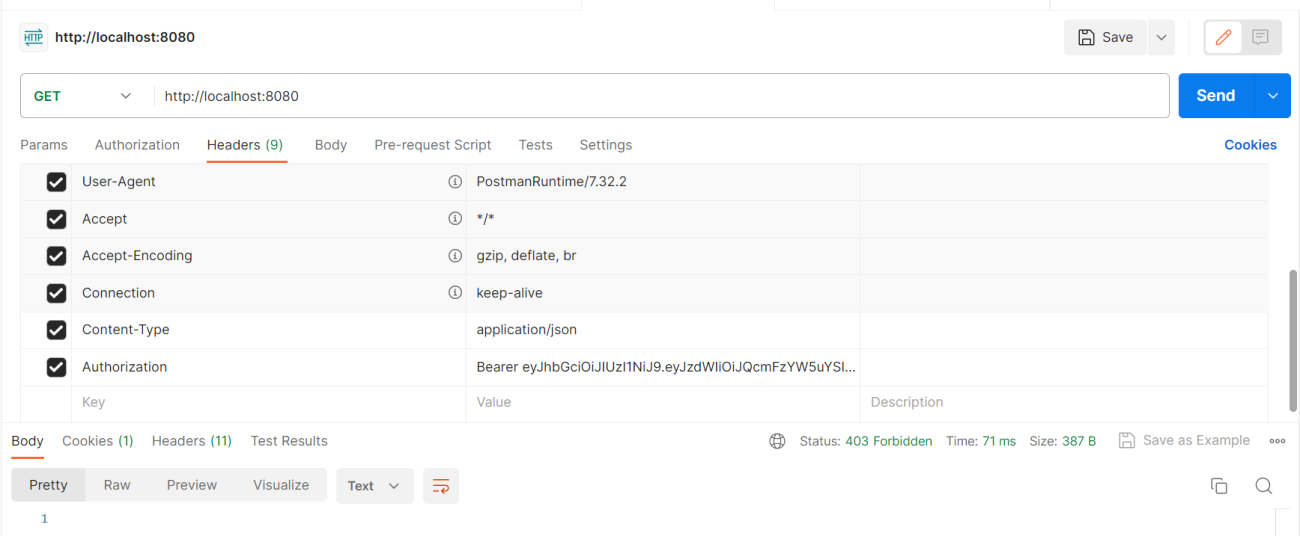Screen dimensions: 1300x536
Task: Click the request URL input field
Action: [661, 96]
